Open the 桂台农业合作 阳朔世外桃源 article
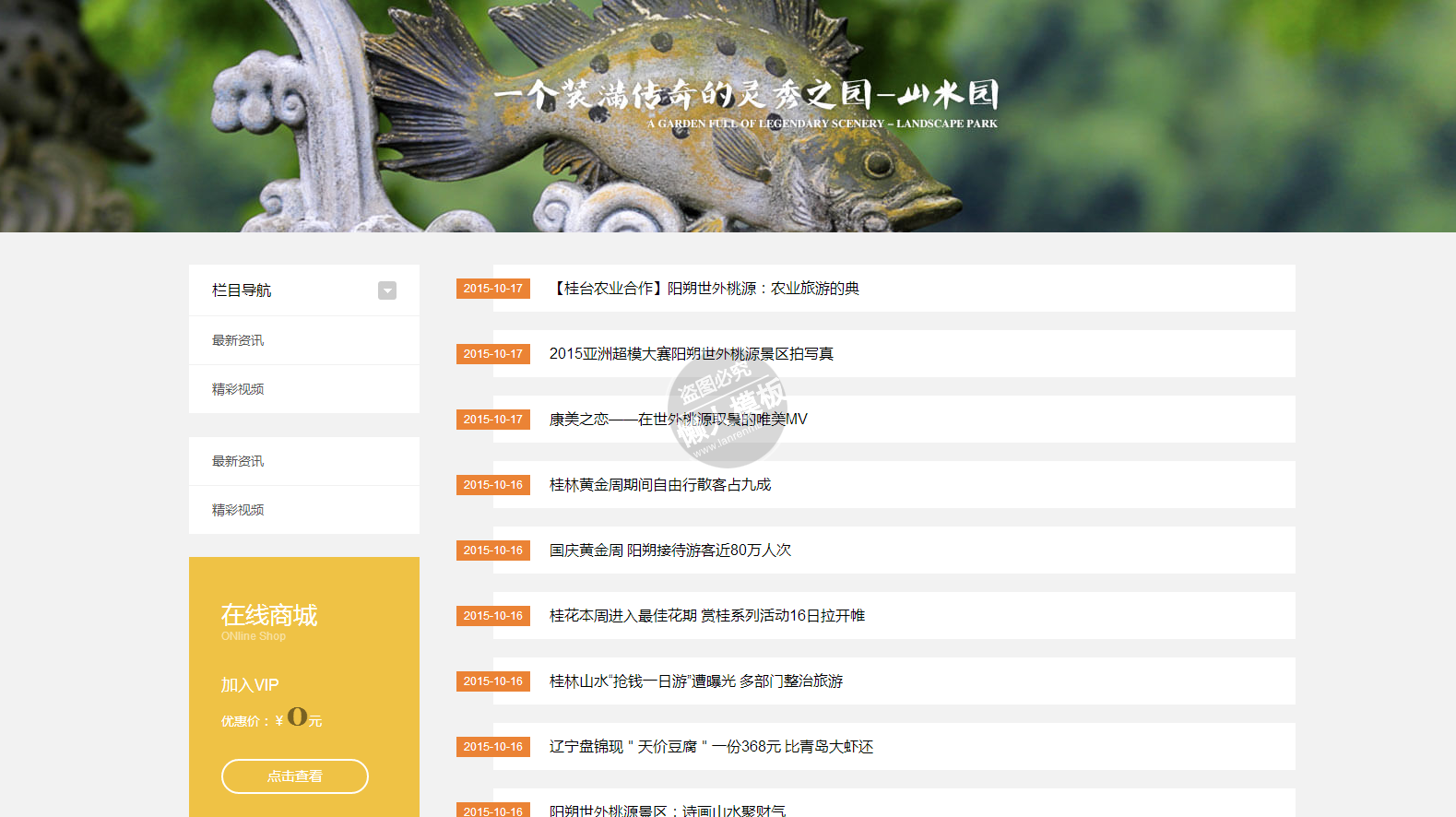 (x=704, y=289)
